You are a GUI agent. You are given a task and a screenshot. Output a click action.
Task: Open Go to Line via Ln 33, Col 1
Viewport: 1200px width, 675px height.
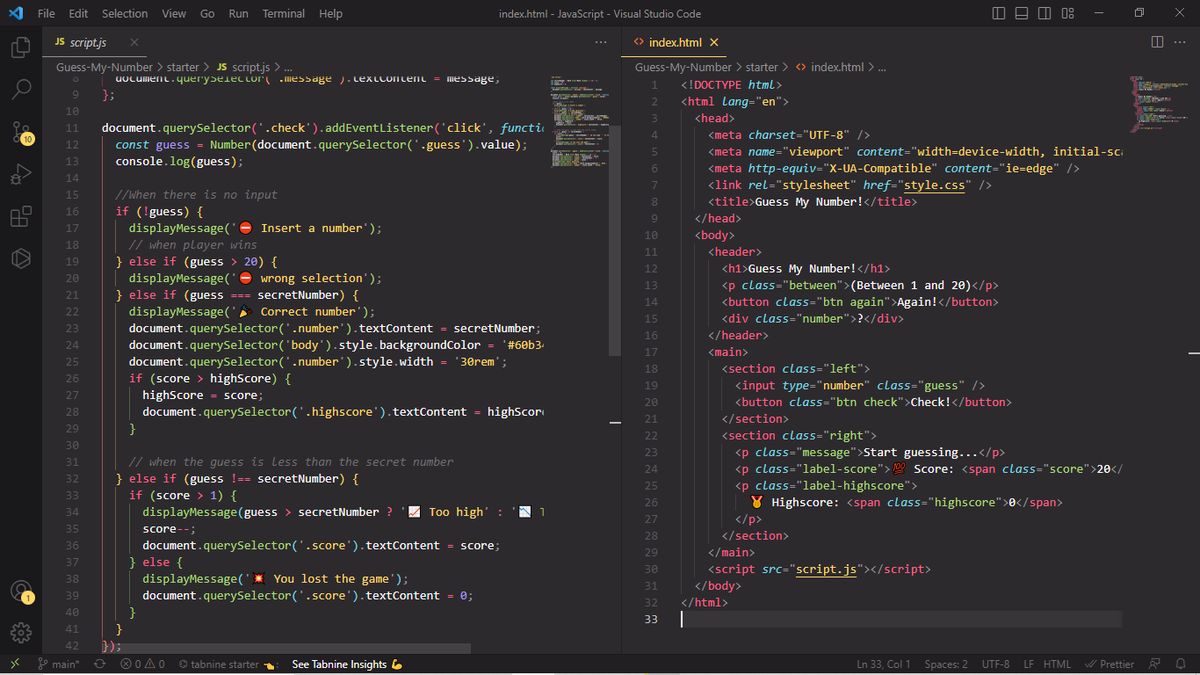pyautogui.click(x=883, y=664)
